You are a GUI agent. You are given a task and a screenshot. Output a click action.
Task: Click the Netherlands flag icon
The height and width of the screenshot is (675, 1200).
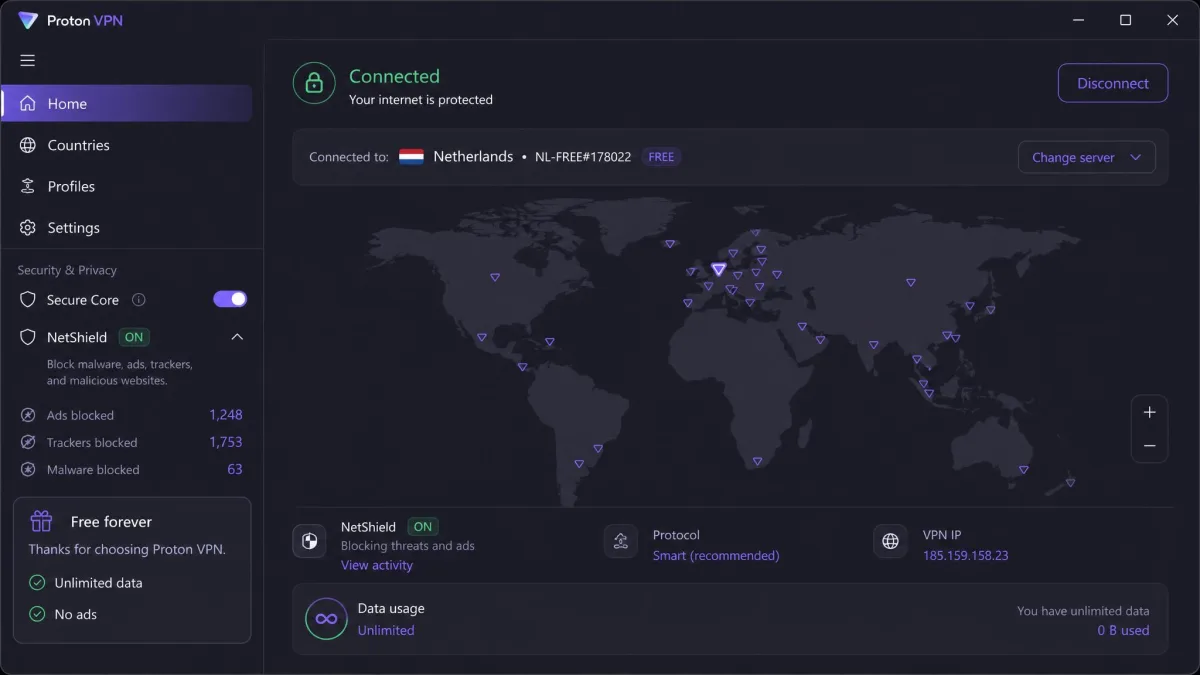click(x=411, y=157)
